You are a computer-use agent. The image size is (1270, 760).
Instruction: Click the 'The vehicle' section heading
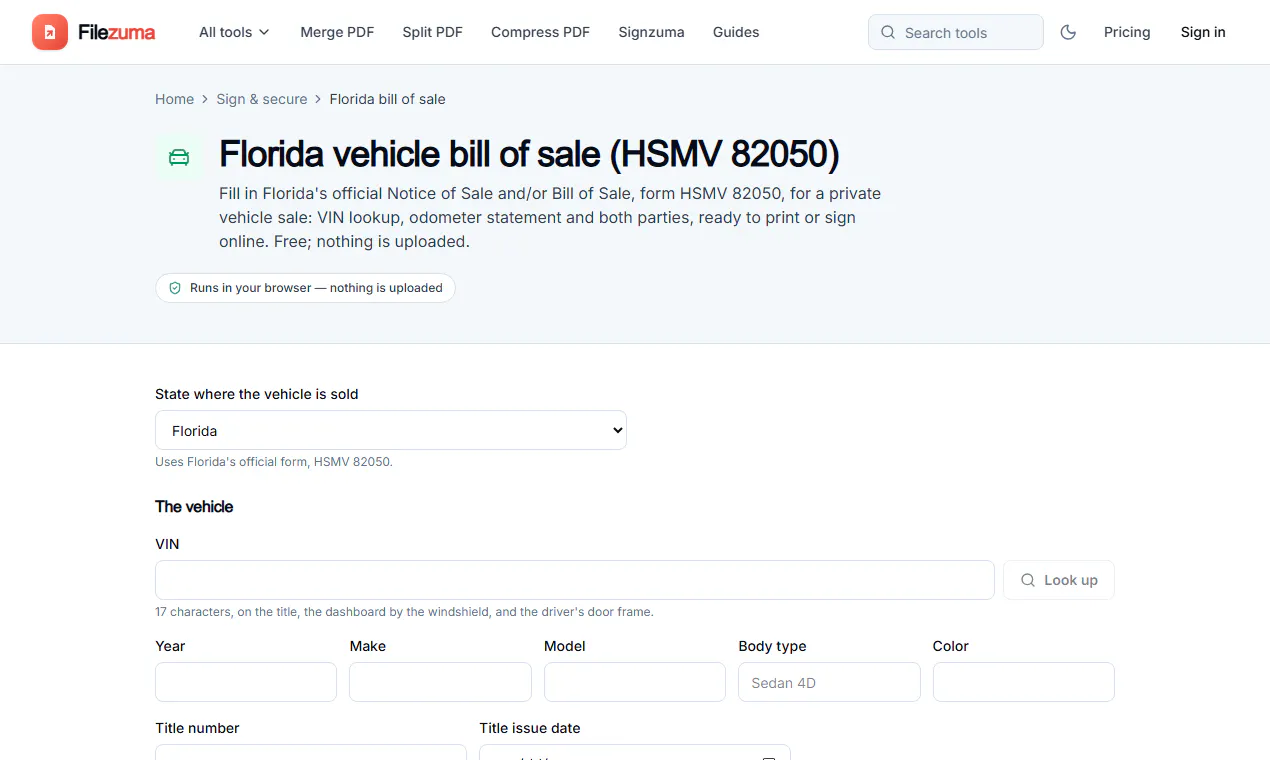click(x=194, y=507)
